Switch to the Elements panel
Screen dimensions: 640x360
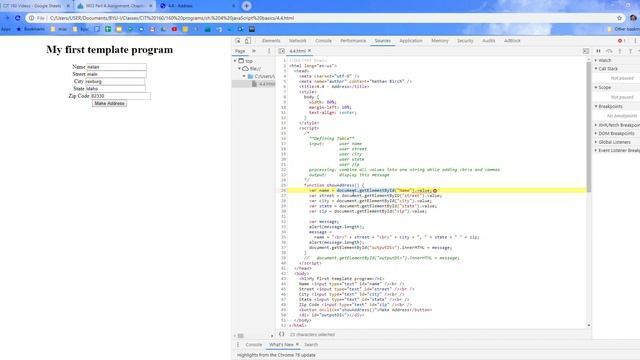point(271,41)
